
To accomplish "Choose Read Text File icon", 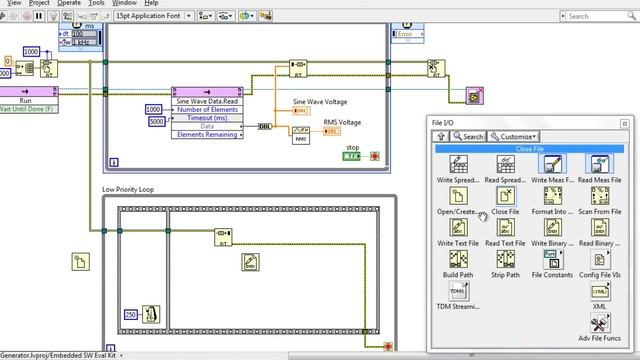I will pyautogui.click(x=505, y=228).
